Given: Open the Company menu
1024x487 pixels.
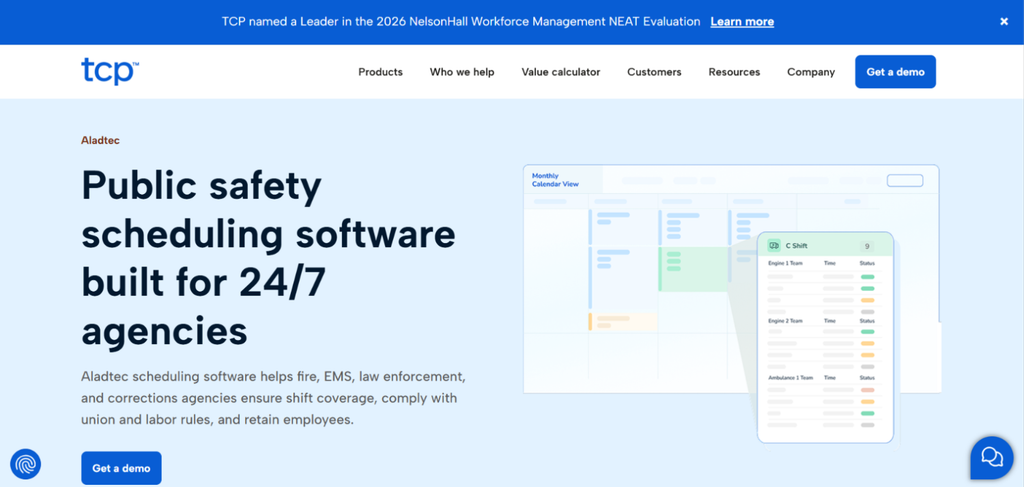Looking at the screenshot, I should (810, 72).
